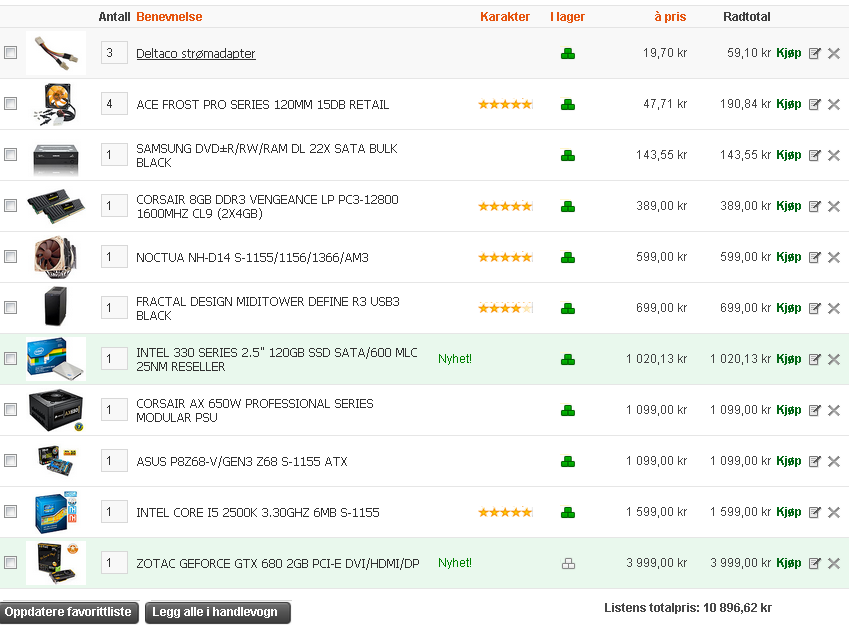Viewport: 849px width, 628px height.
Task: Open the ZOTAC GTX 680 product thumbnail
Action: pos(56,563)
